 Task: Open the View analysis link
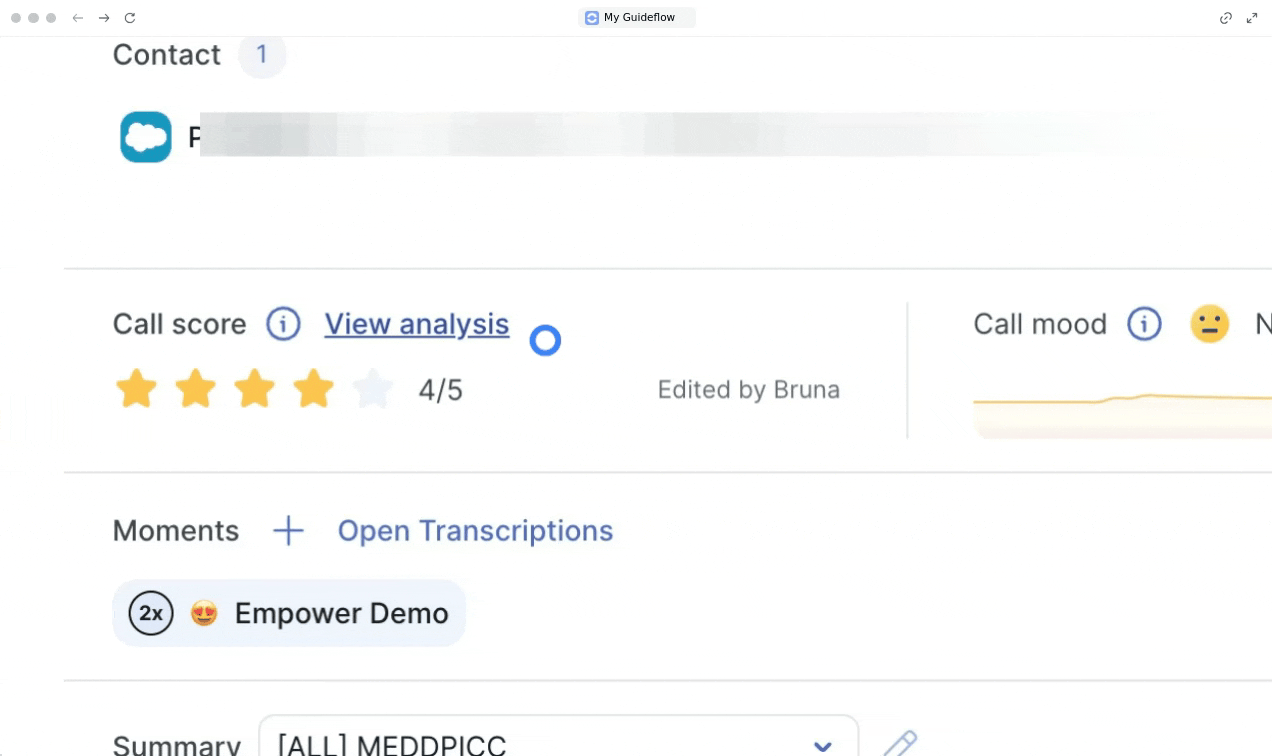point(416,324)
